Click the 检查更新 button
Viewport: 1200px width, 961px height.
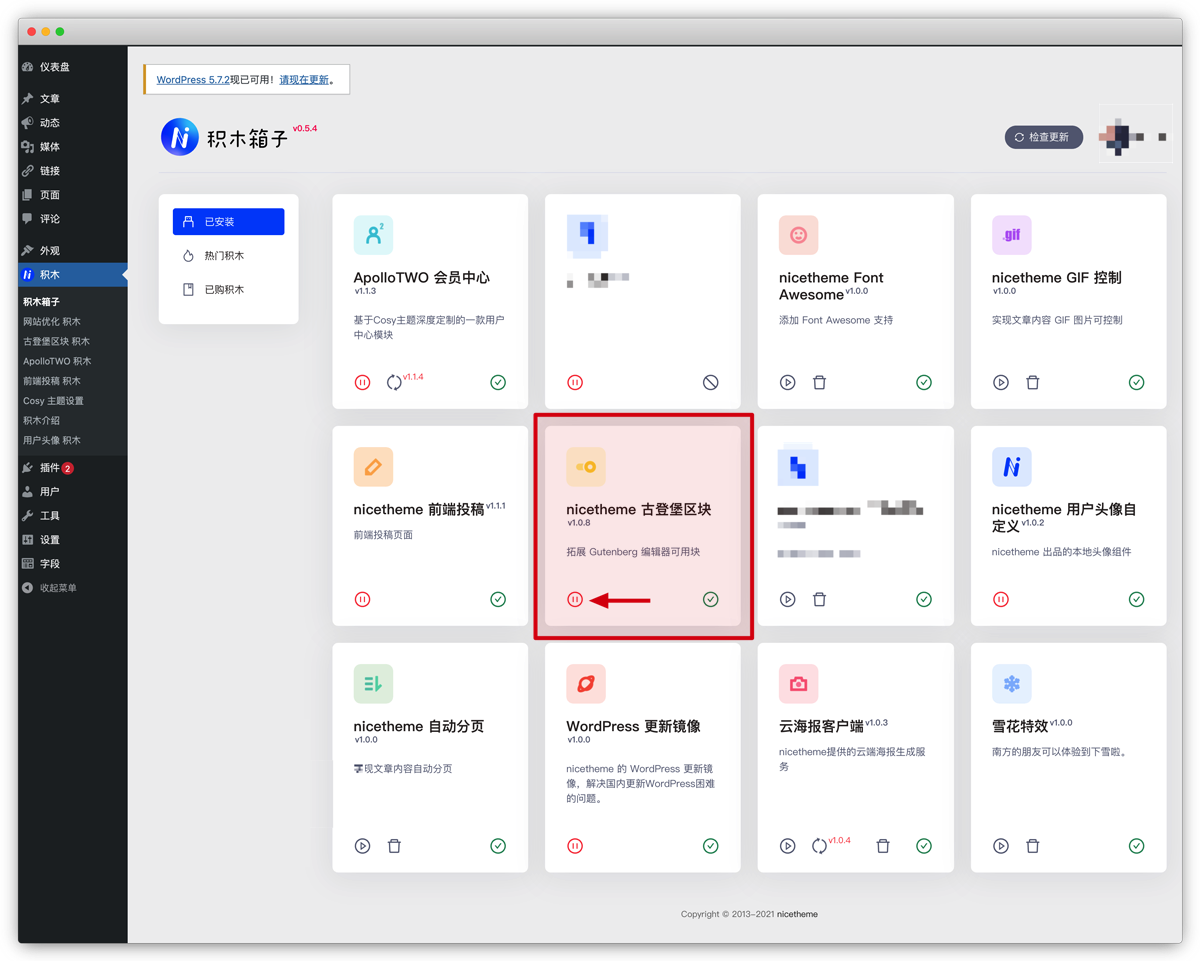click(1044, 137)
